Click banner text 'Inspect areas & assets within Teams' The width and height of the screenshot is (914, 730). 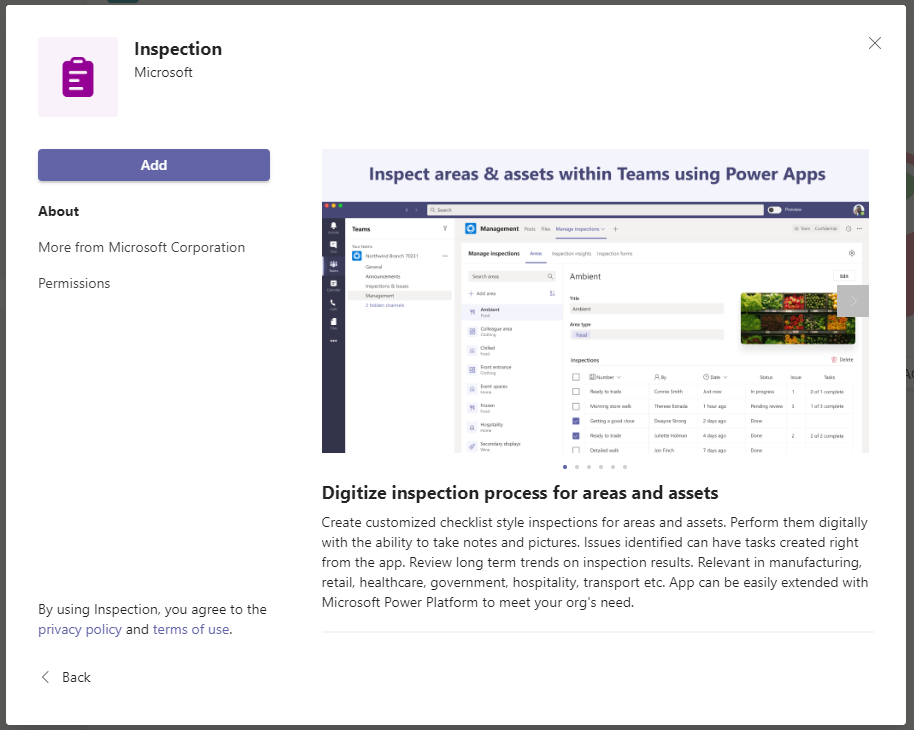[x=519, y=174]
